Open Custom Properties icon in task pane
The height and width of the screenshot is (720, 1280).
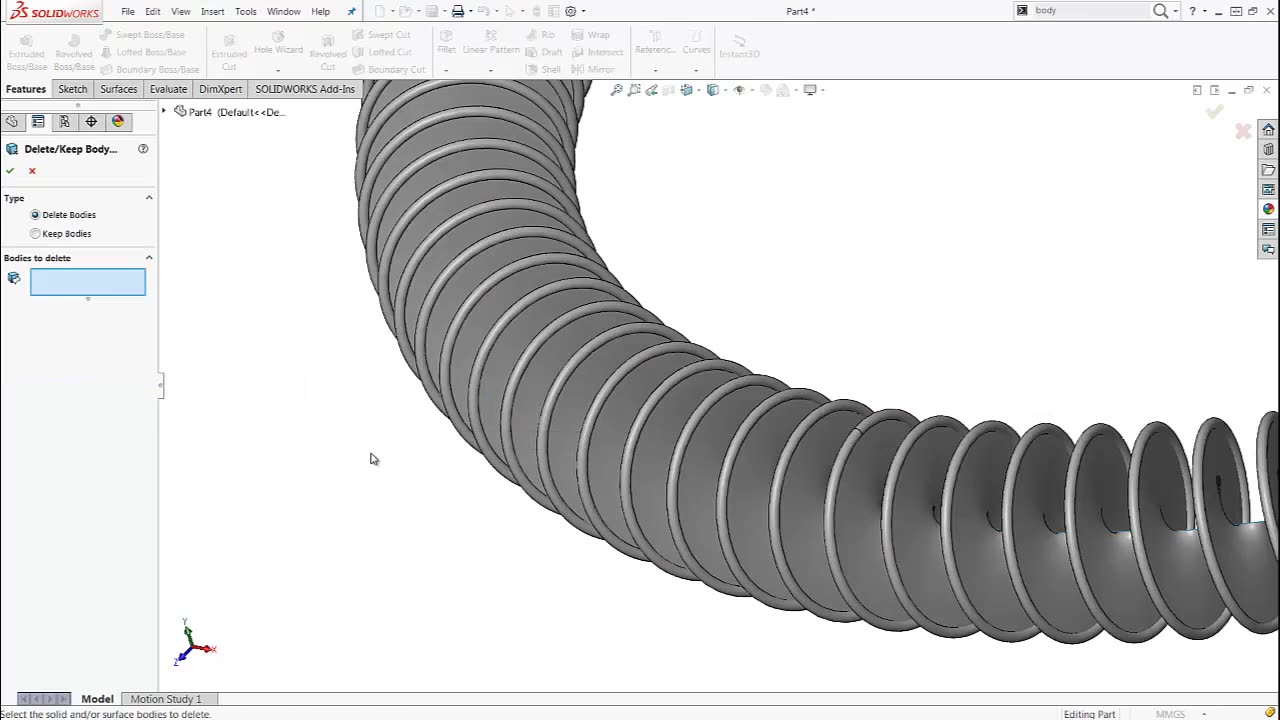pos(1268,229)
